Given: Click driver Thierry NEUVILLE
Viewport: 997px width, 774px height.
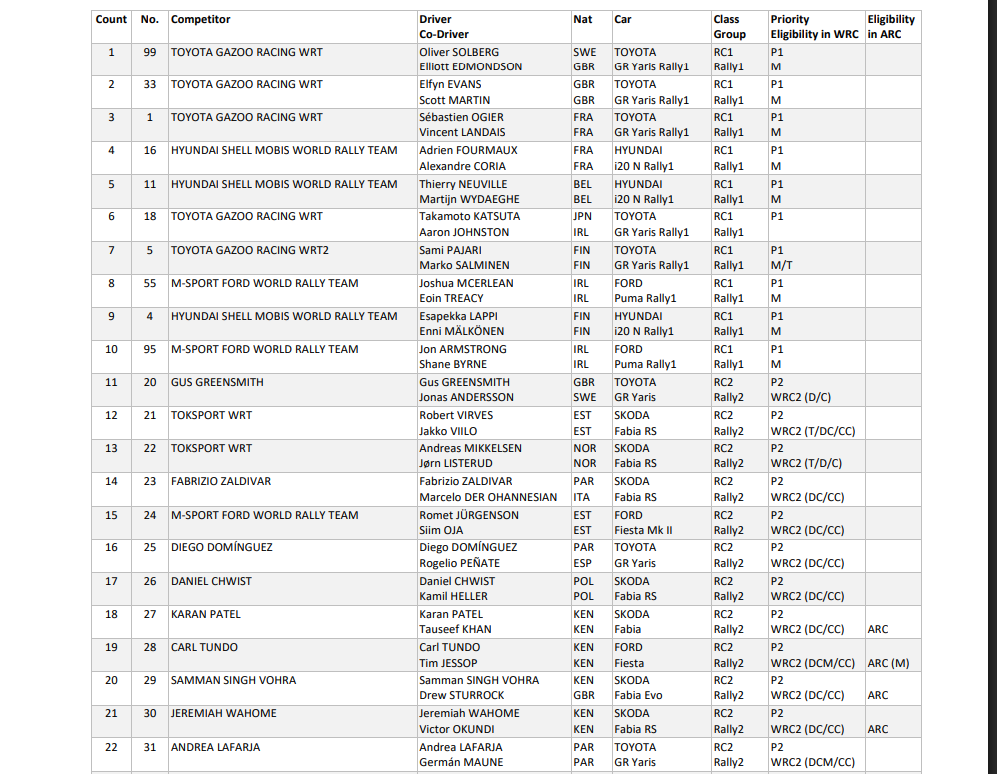Looking at the screenshot, I should 463,184.
